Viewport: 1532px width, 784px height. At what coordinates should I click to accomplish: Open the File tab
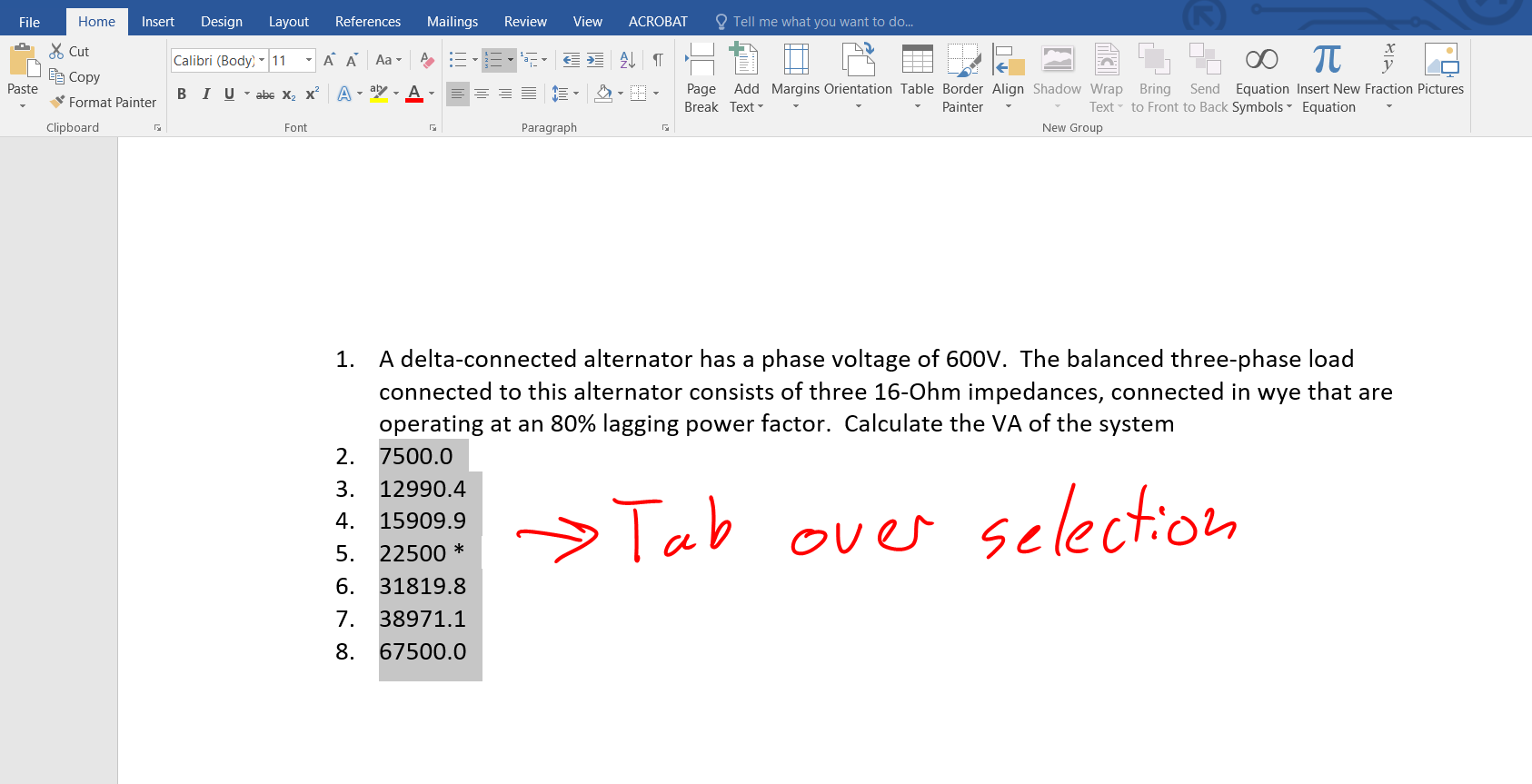29,22
